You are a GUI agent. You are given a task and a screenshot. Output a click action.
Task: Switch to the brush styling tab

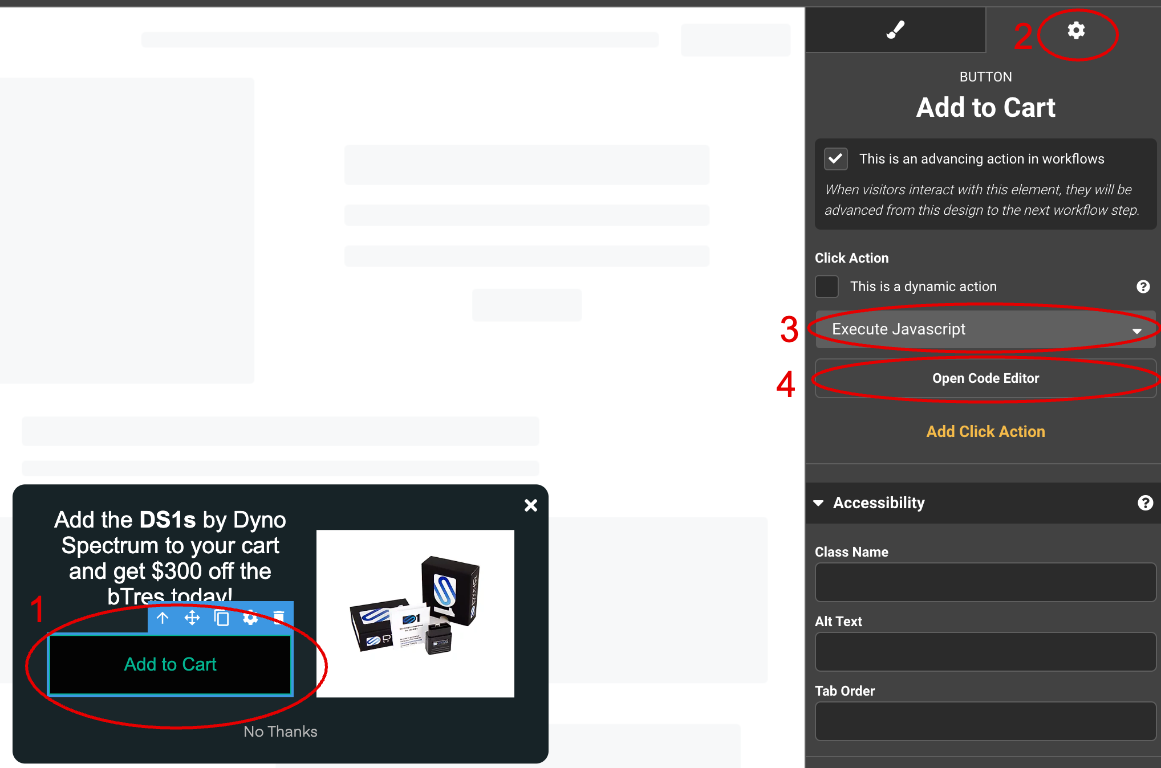tap(895, 29)
